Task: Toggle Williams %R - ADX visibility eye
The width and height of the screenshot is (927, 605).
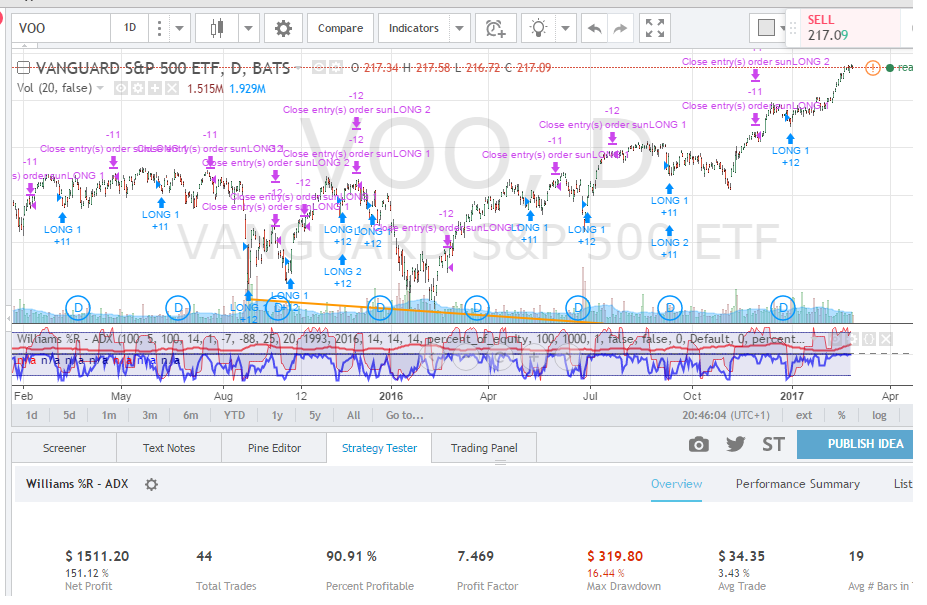Action: pyautogui.click(x=835, y=339)
